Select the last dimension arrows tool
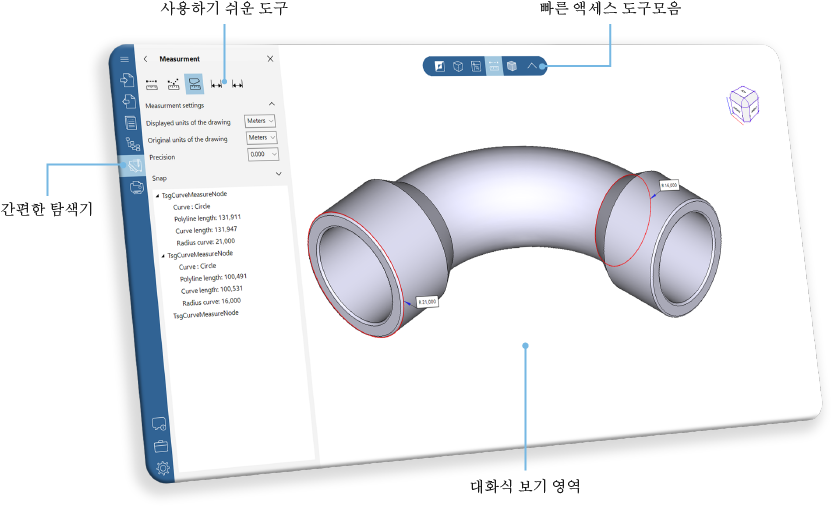The height and width of the screenshot is (506, 831). point(237,84)
